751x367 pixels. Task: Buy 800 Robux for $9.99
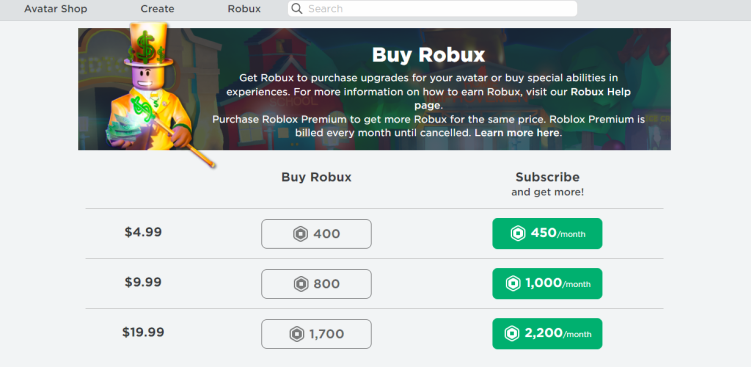point(316,284)
